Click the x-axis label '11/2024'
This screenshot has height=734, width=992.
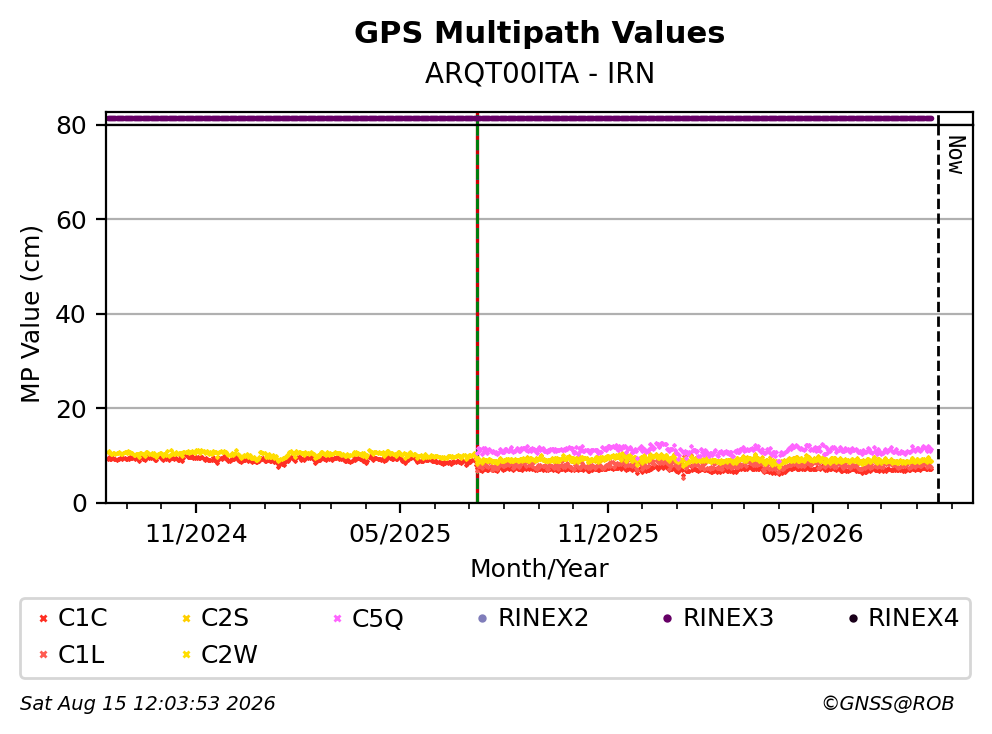click(x=196, y=534)
